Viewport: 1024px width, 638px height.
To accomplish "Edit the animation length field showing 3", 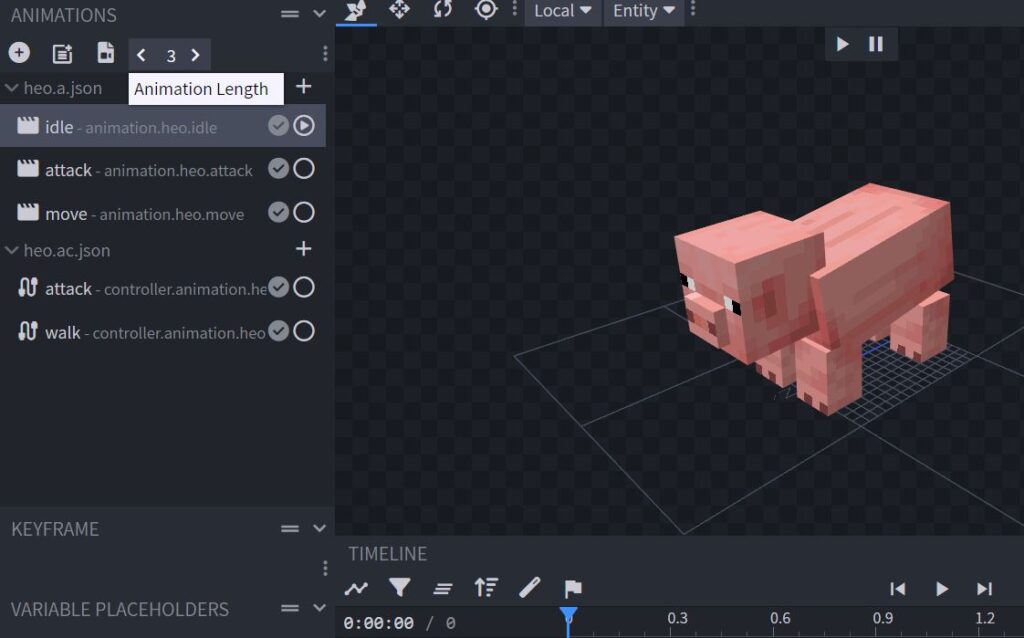I will (x=170, y=56).
